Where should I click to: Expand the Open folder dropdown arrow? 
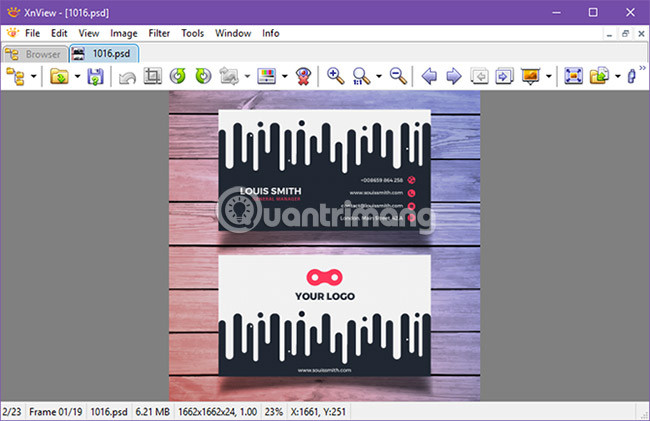[77, 77]
